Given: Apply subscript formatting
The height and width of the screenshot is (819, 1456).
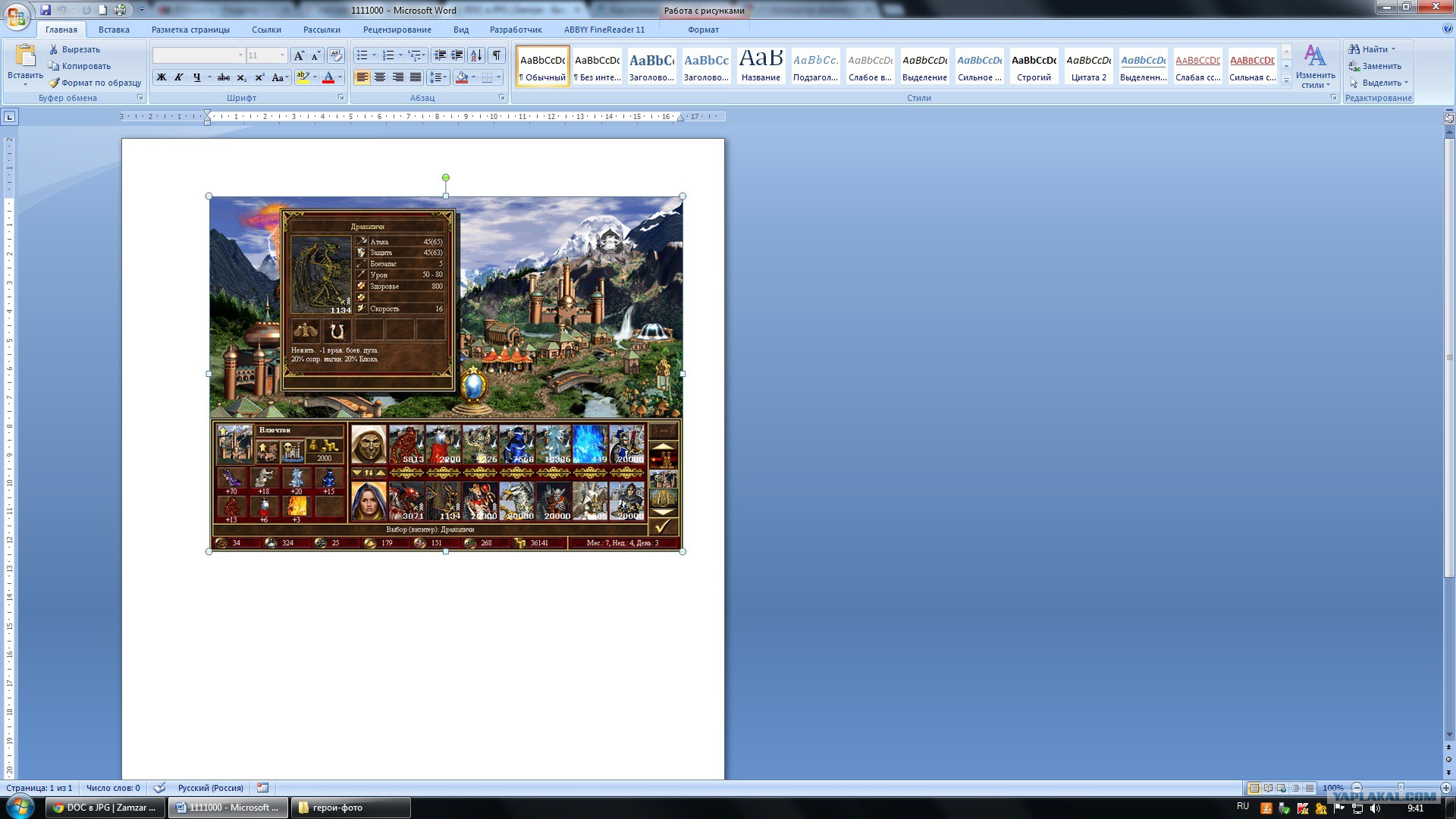Looking at the screenshot, I should click(x=242, y=77).
